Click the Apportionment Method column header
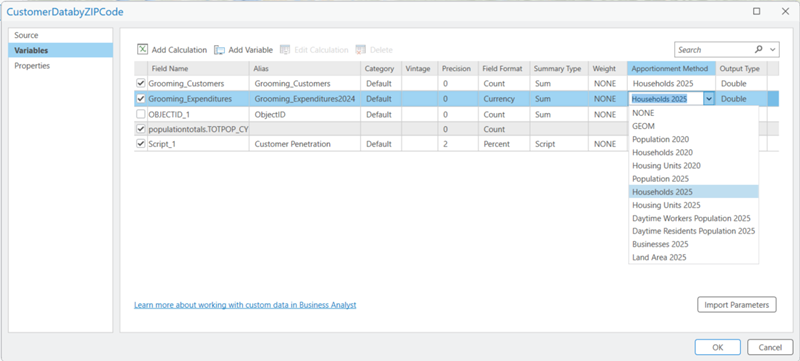Screen dimensions: 800x361 (x=671, y=68)
